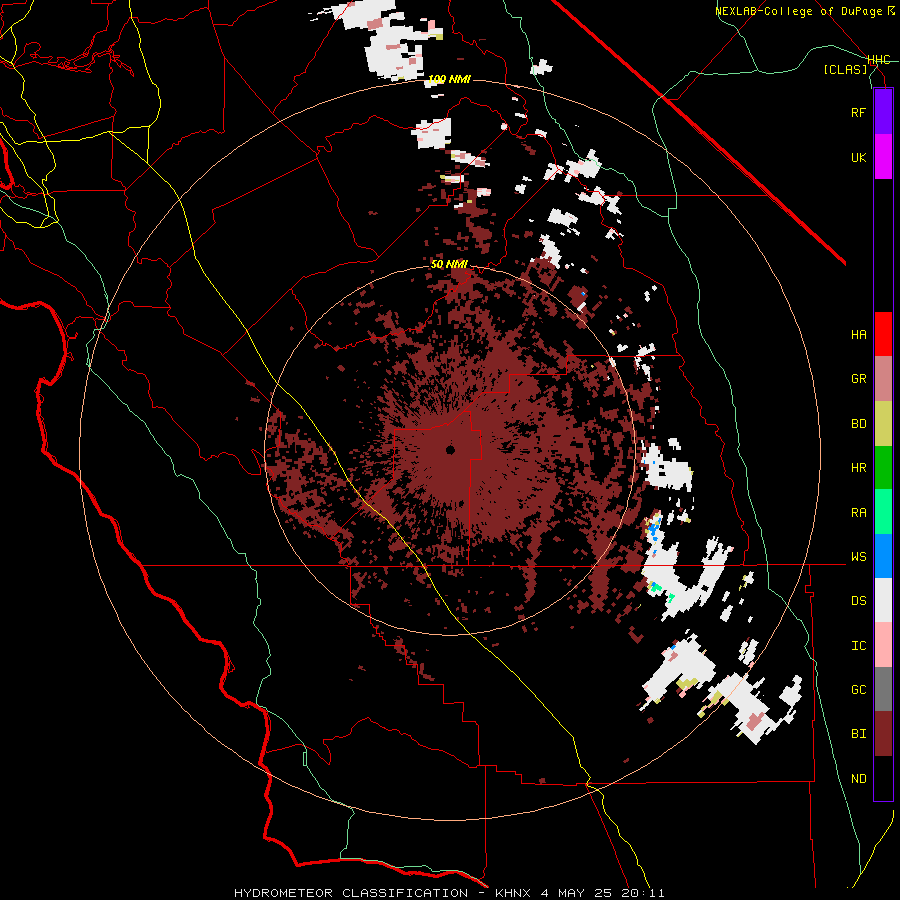Click the Hydrometeor Classification KHNX title text

point(449,893)
